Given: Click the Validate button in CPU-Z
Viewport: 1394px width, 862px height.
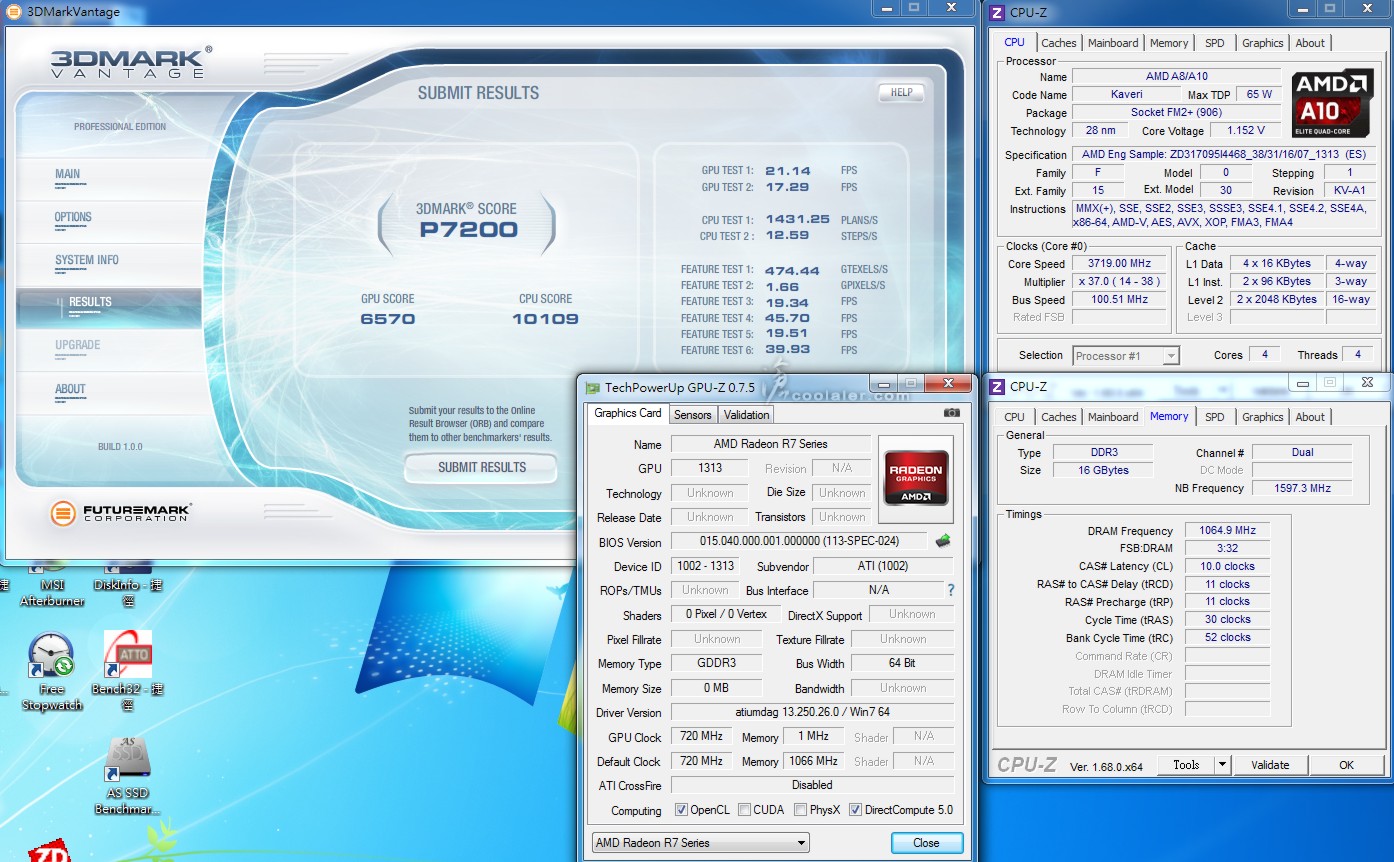Looking at the screenshot, I should pos(1270,765).
